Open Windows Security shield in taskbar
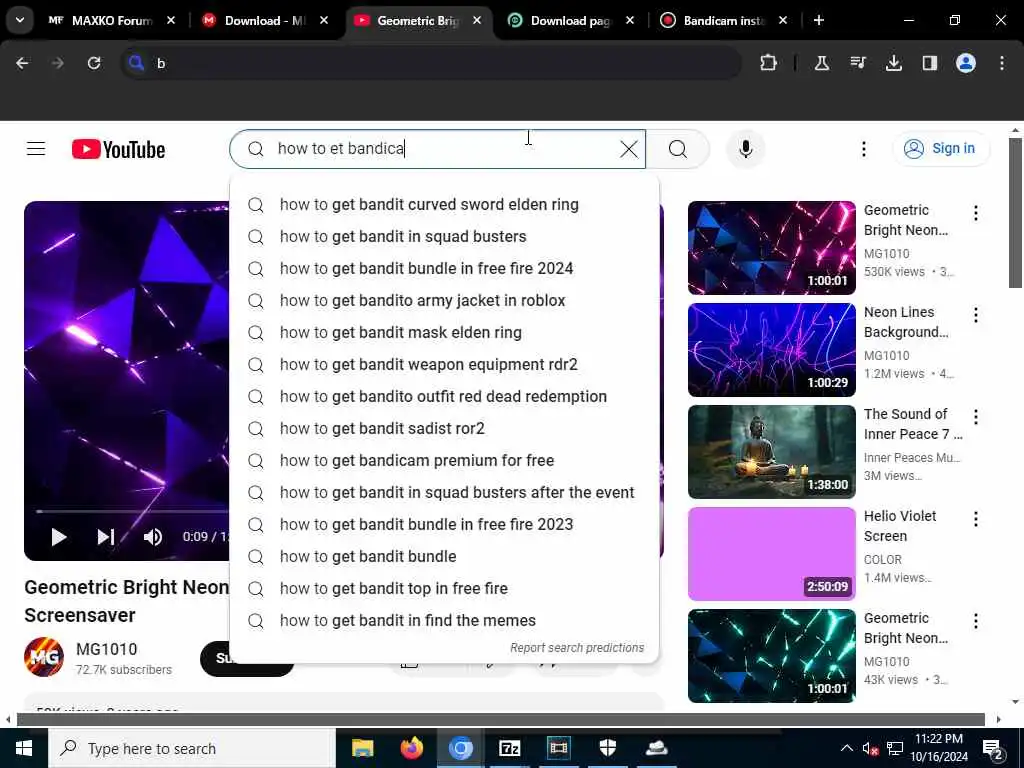 (x=607, y=748)
